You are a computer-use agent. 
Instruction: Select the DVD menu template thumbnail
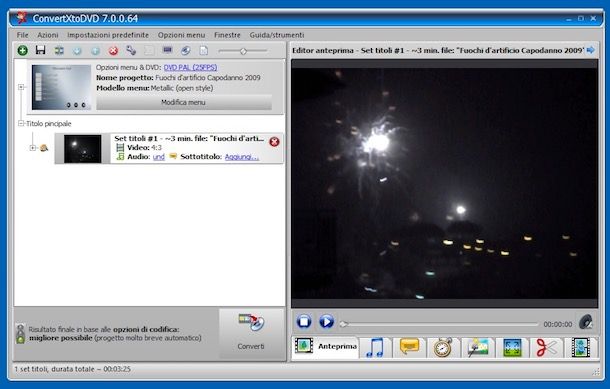61,87
